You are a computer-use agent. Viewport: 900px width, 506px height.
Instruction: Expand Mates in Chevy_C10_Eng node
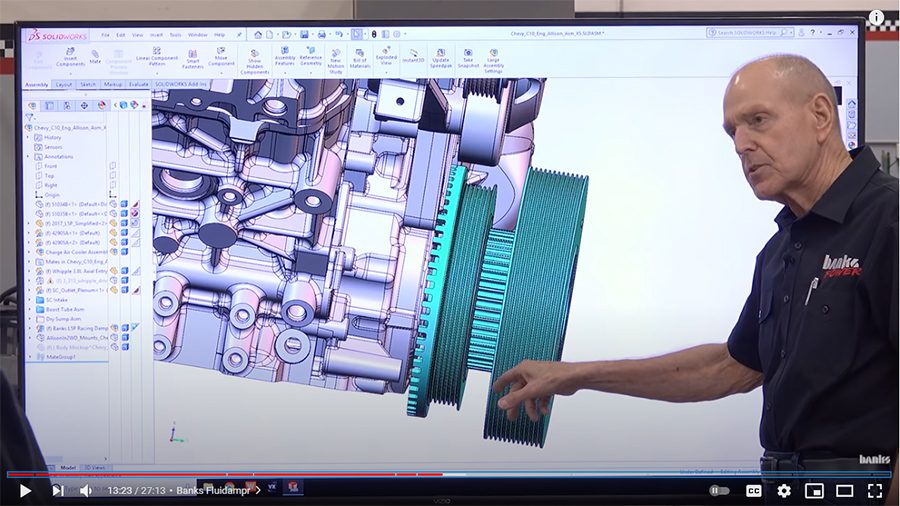coord(29,261)
